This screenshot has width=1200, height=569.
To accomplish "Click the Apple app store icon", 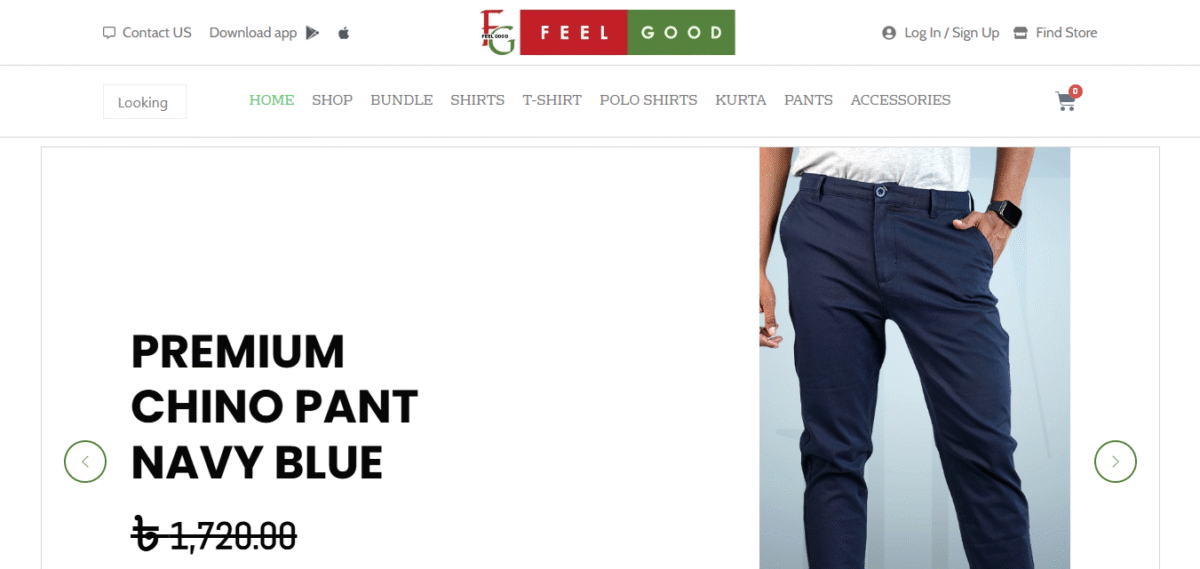I will [x=344, y=33].
